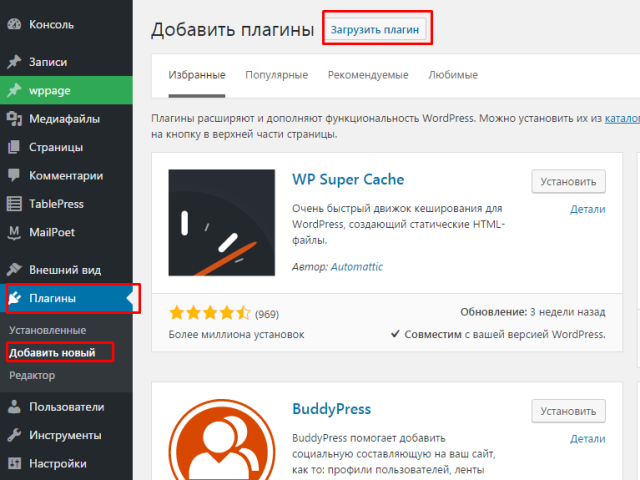The width and height of the screenshot is (640, 480).
Task: Open the TablePress menu label
Action: tap(56, 204)
